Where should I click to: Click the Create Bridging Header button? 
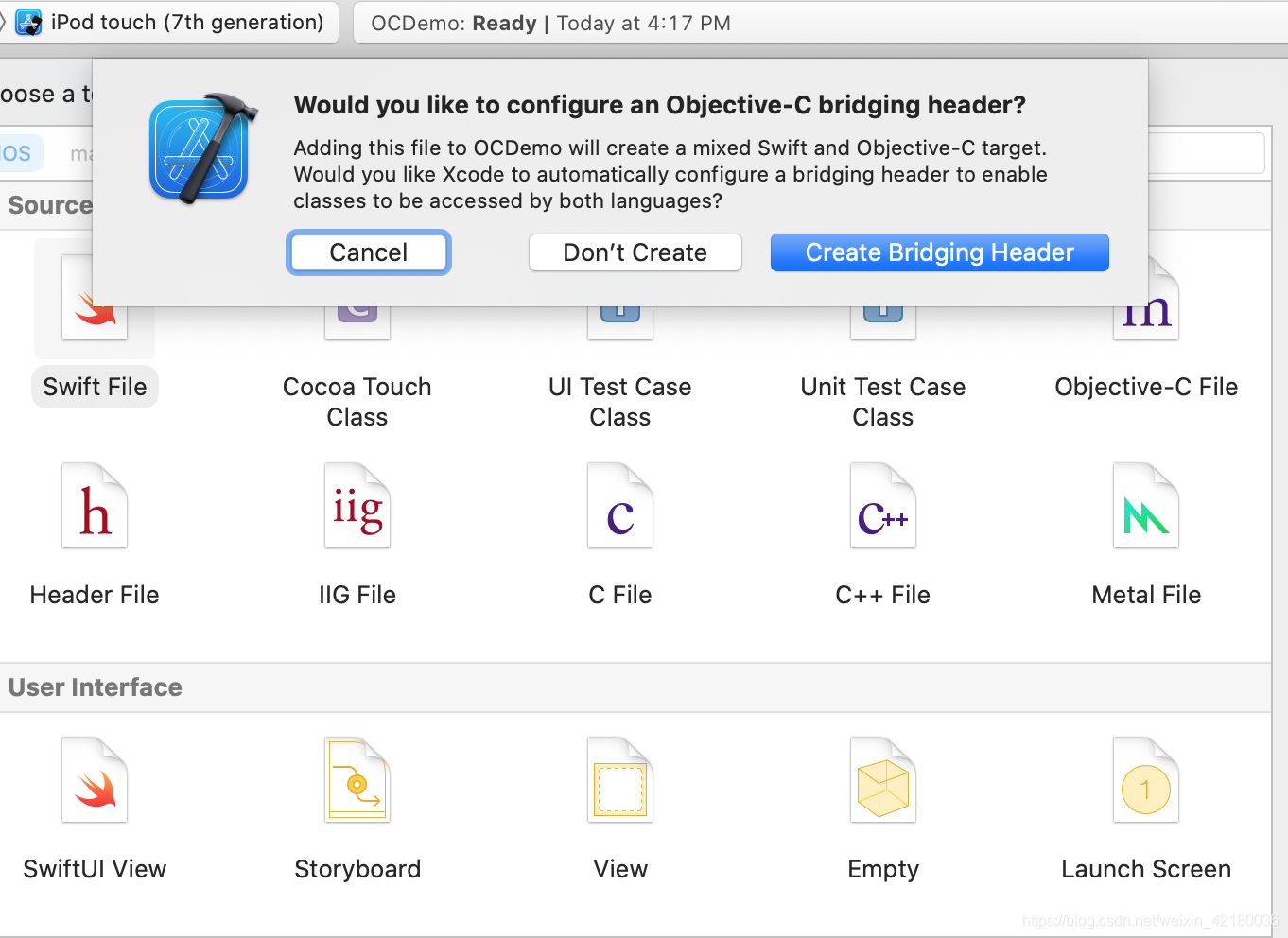(x=939, y=252)
